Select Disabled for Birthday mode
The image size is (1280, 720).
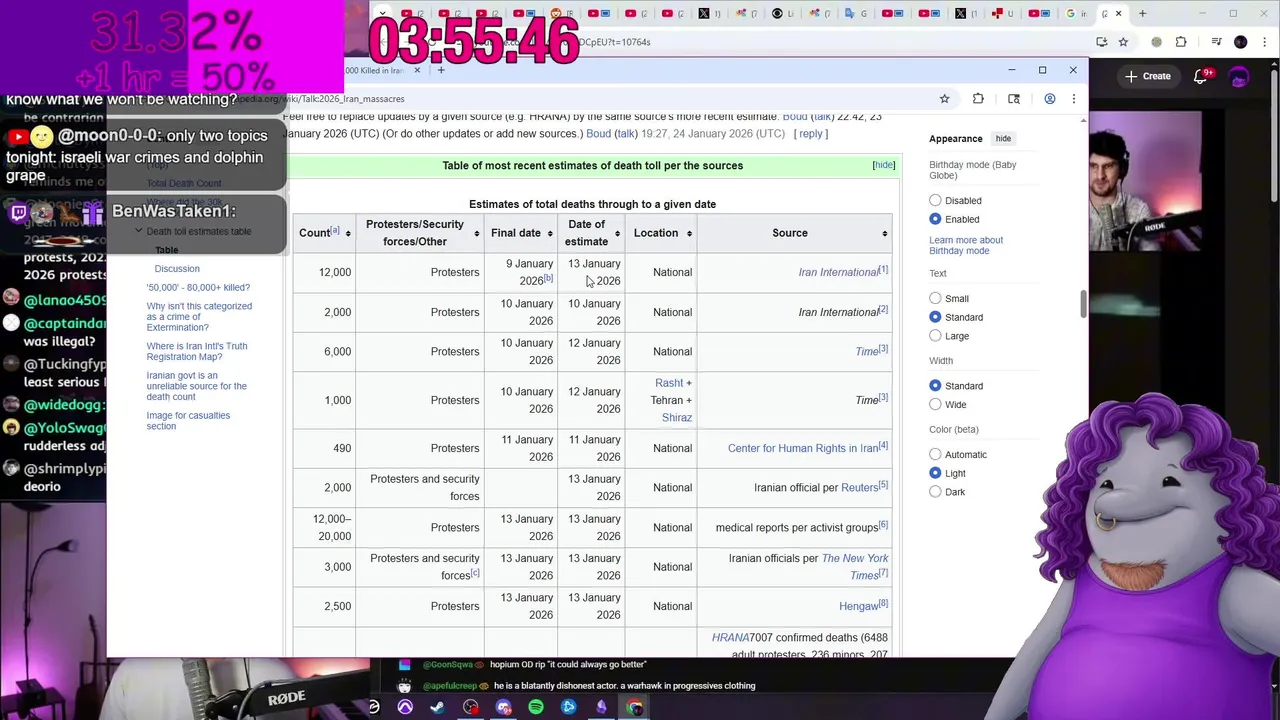click(935, 200)
